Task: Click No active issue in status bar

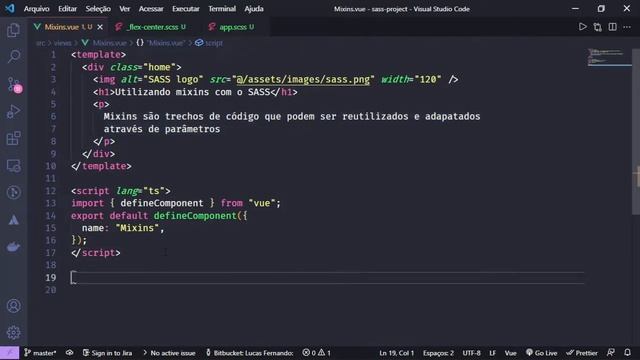Action: (x=169, y=353)
